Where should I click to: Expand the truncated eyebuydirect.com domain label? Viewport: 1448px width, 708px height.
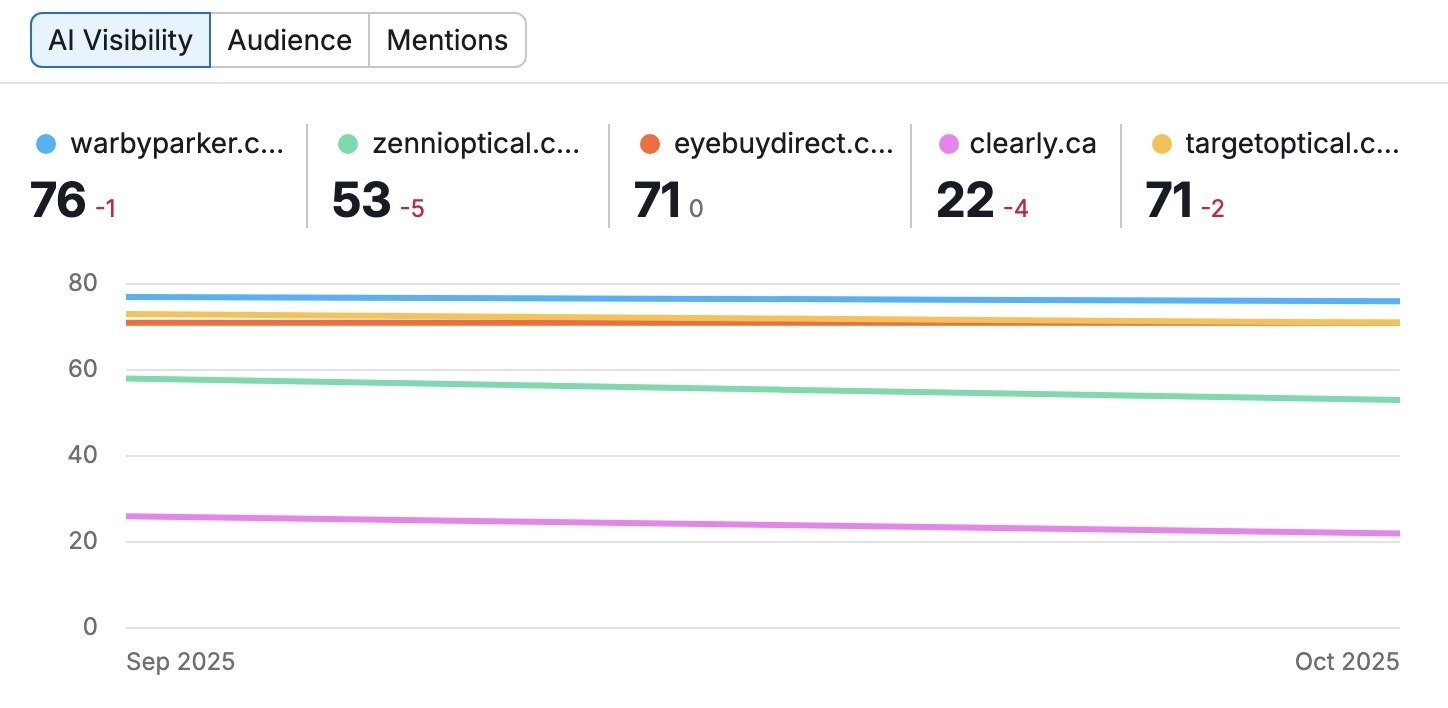click(785, 143)
